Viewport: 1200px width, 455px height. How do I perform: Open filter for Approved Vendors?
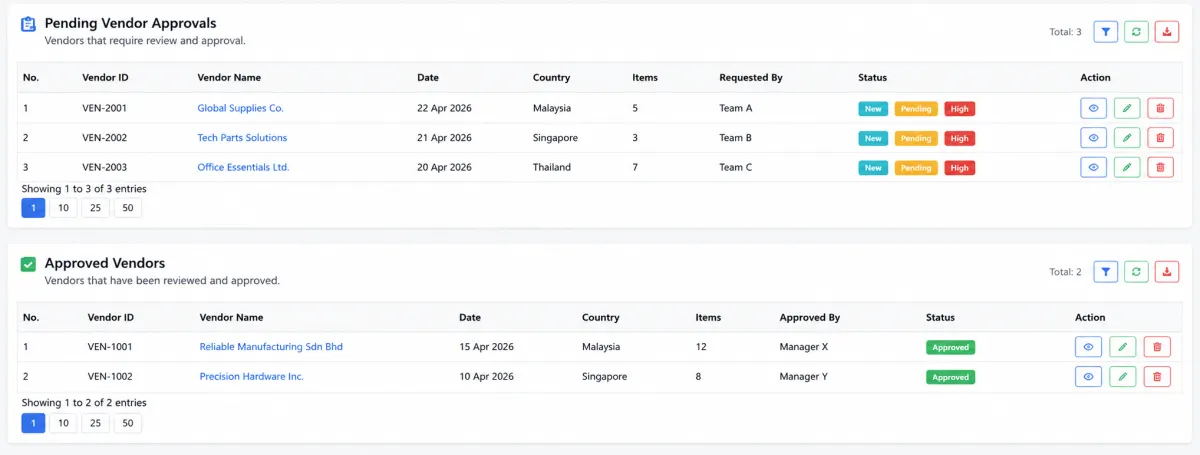click(1105, 271)
